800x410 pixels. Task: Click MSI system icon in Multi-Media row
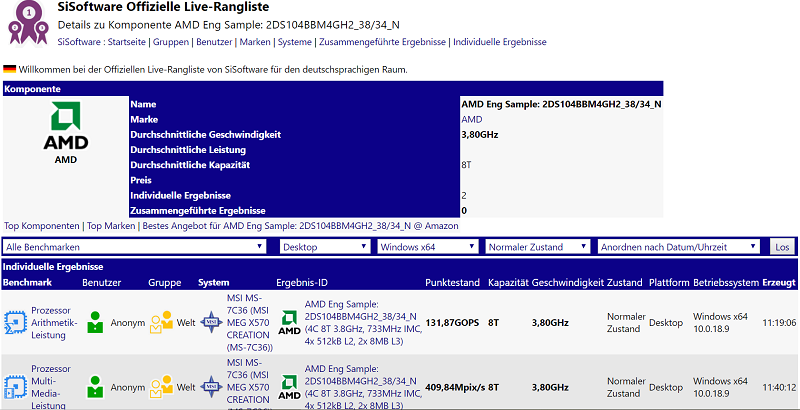[210, 388]
